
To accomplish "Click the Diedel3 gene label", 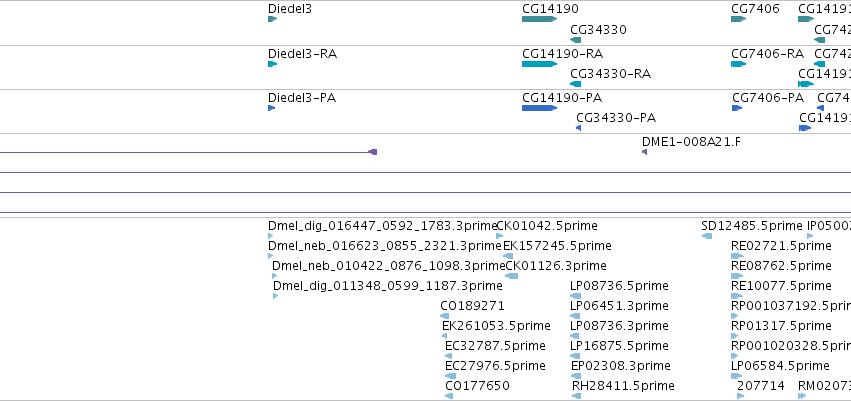I will (x=290, y=9).
